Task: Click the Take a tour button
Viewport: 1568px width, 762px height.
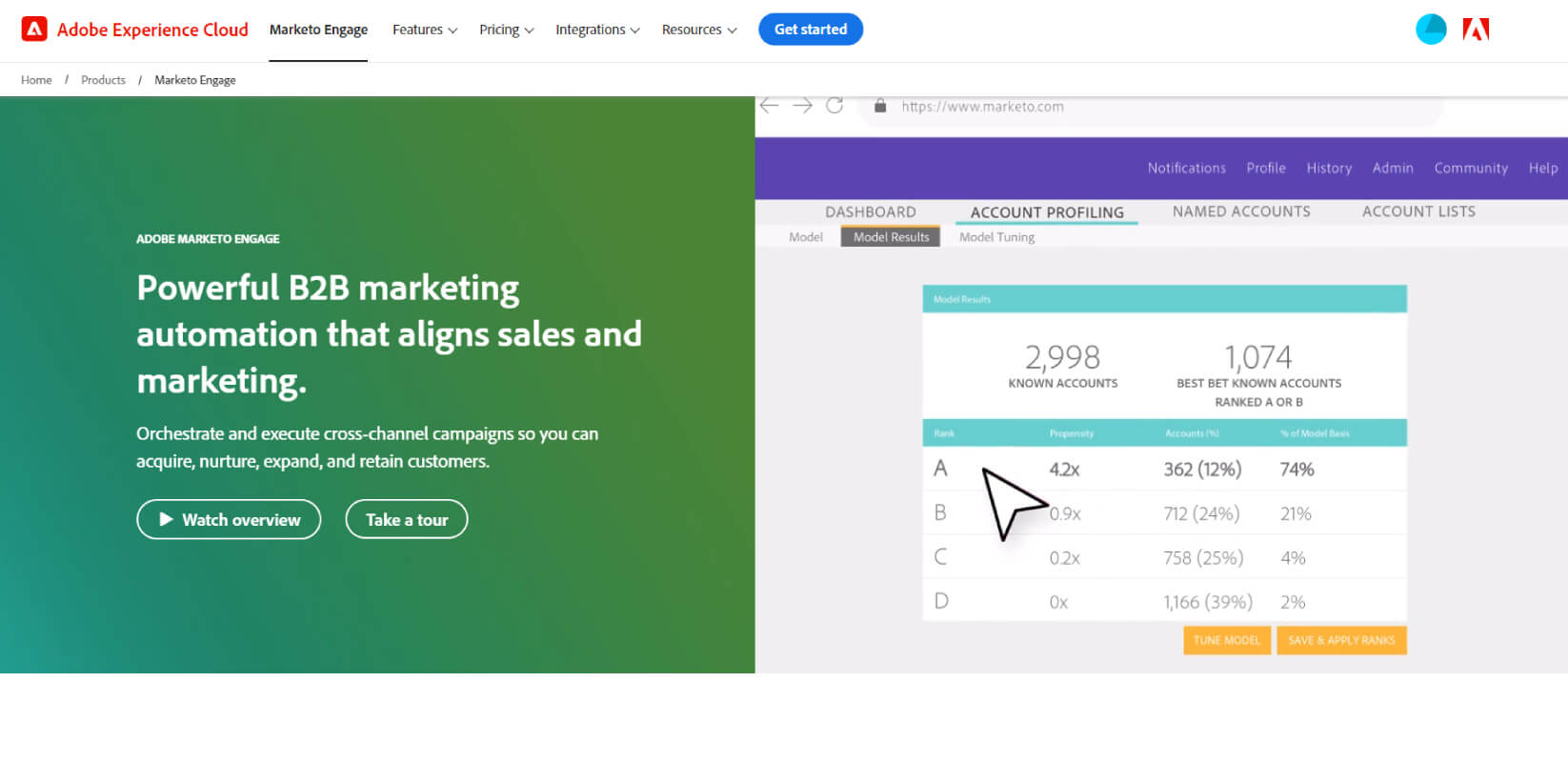Action: (407, 519)
